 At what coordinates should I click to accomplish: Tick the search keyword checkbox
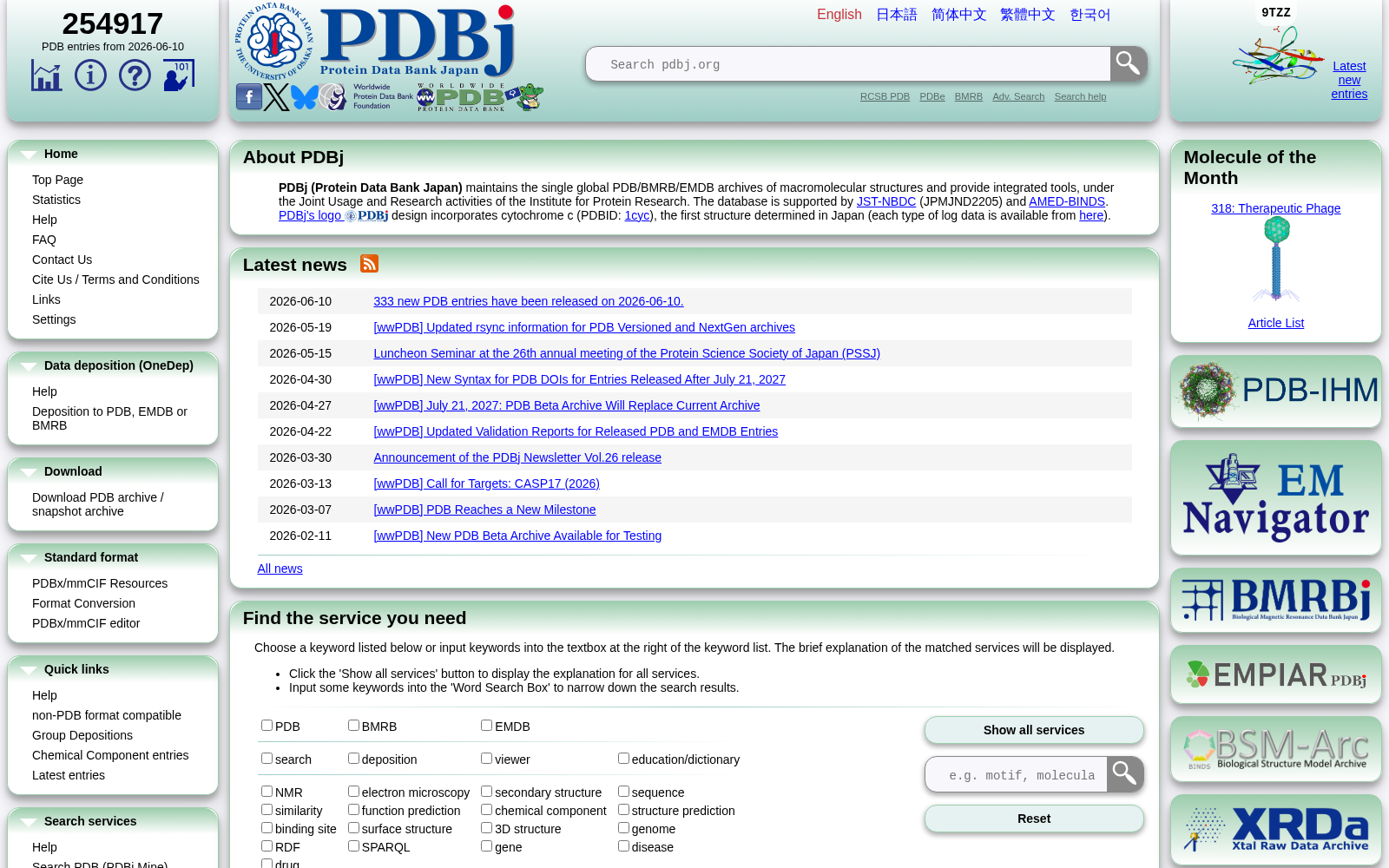click(x=267, y=759)
